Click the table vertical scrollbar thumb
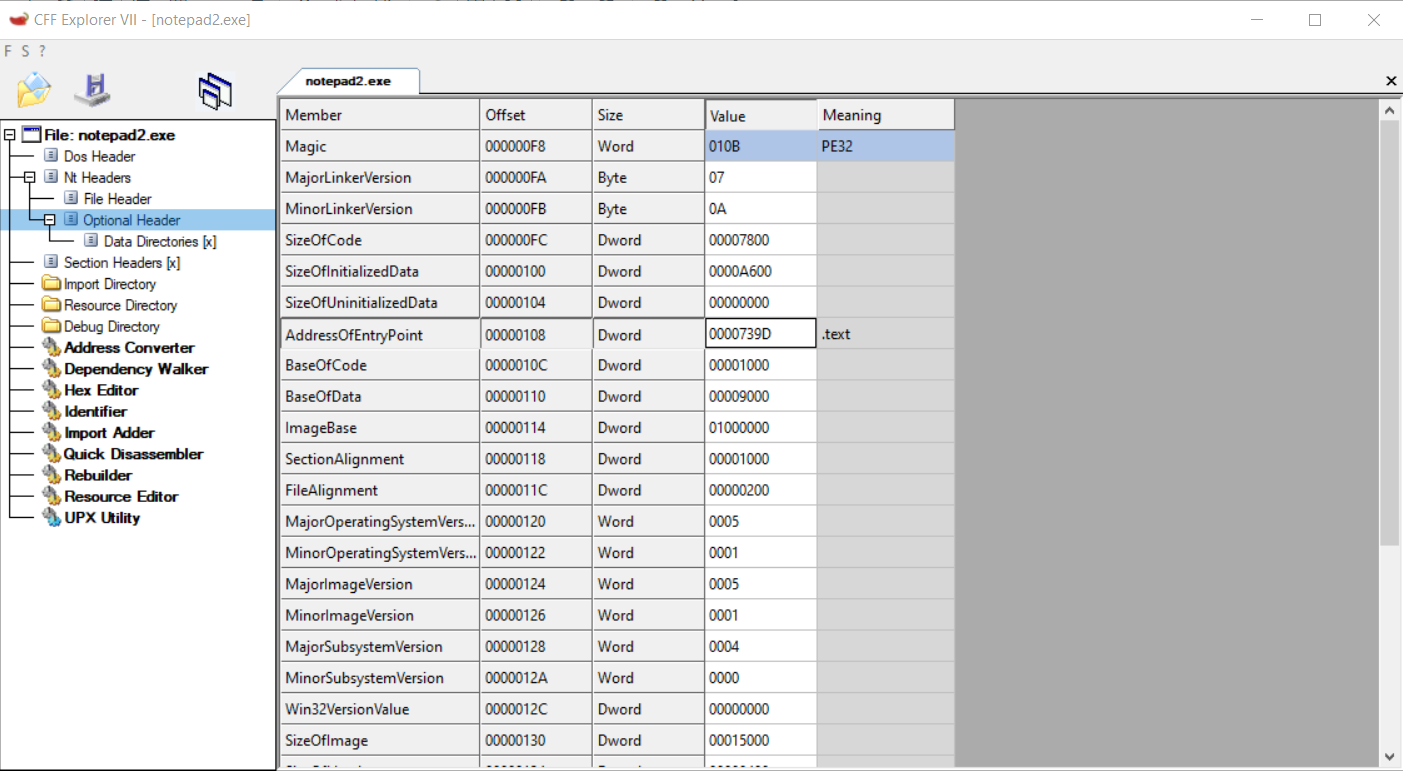Screen dimensions: 1403x771 click(1389, 333)
